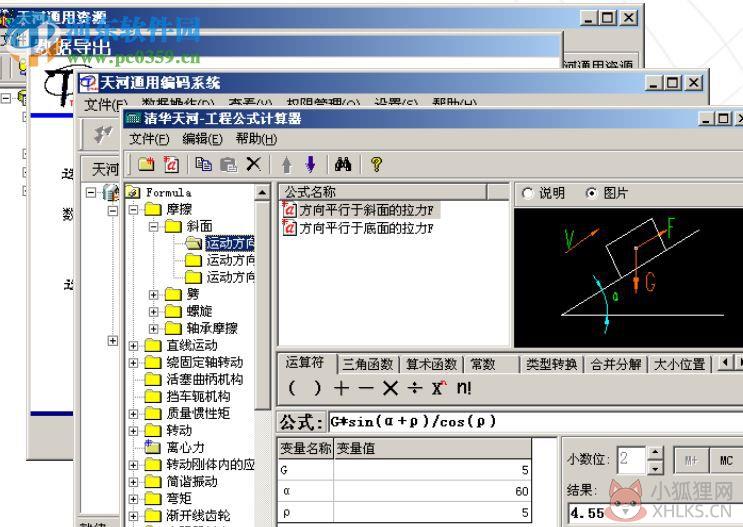Click the new folder toolbar icon
This screenshot has height=527, width=743.
click(146, 164)
